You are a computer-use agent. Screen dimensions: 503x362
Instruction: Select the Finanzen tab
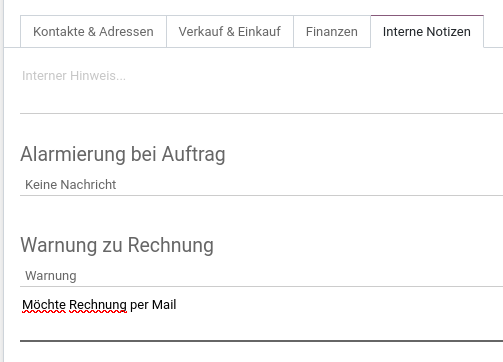pos(332,32)
